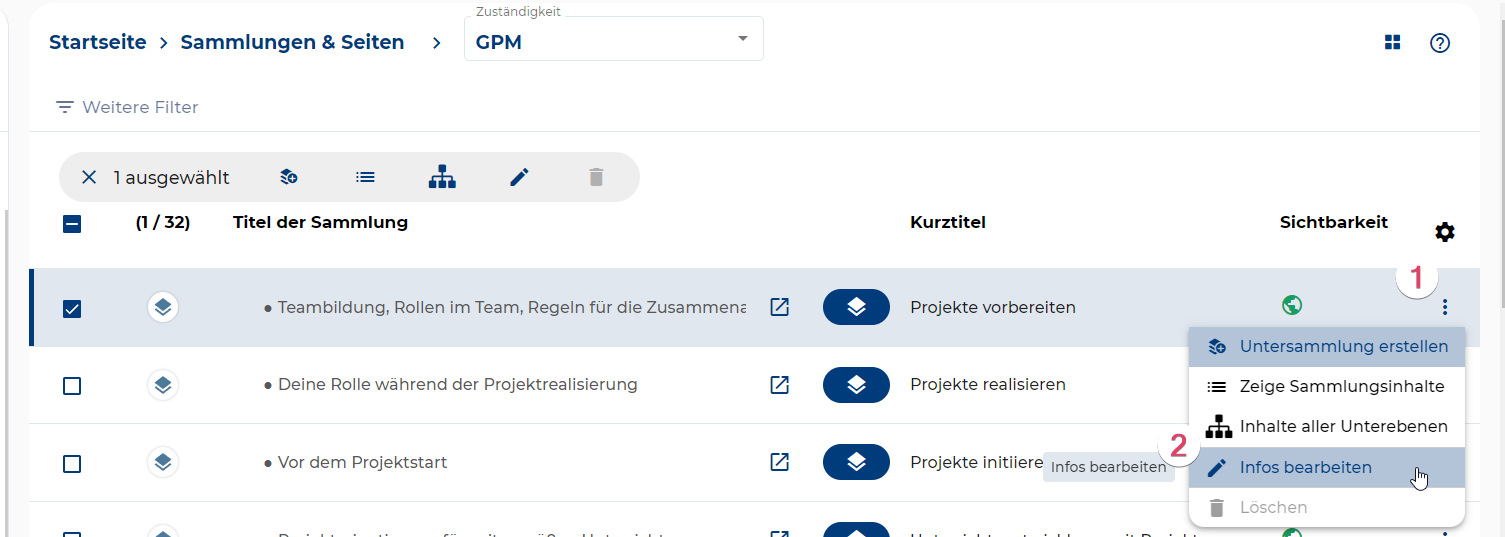Click the blue layers button for Projekte realisieren
Screen dimensions: 1505x537
tap(856, 385)
